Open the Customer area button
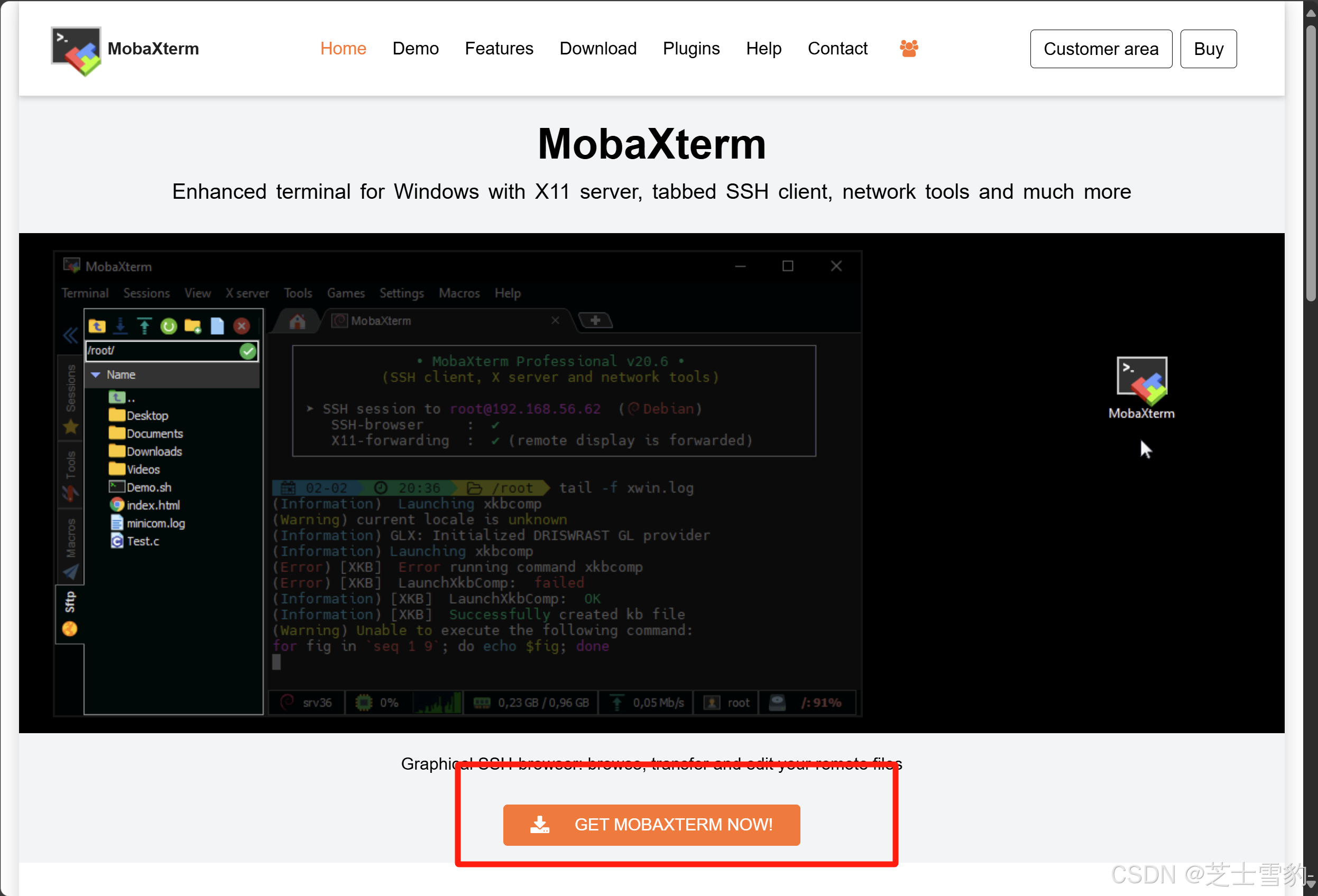The height and width of the screenshot is (896, 1318). 1100,49
